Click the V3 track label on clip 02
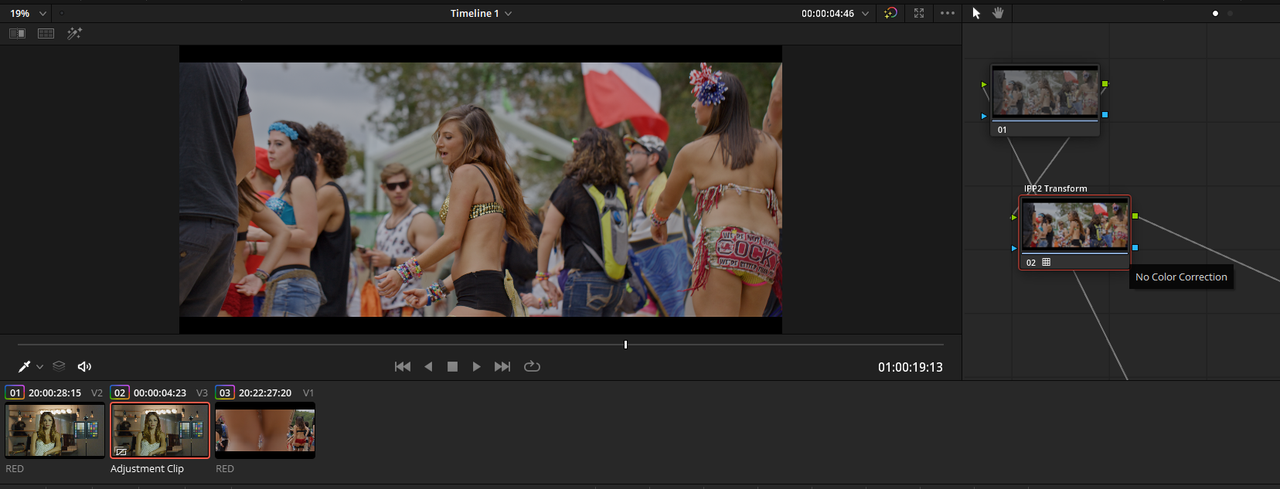Viewport: 1280px width, 489px height. pos(202,393)
